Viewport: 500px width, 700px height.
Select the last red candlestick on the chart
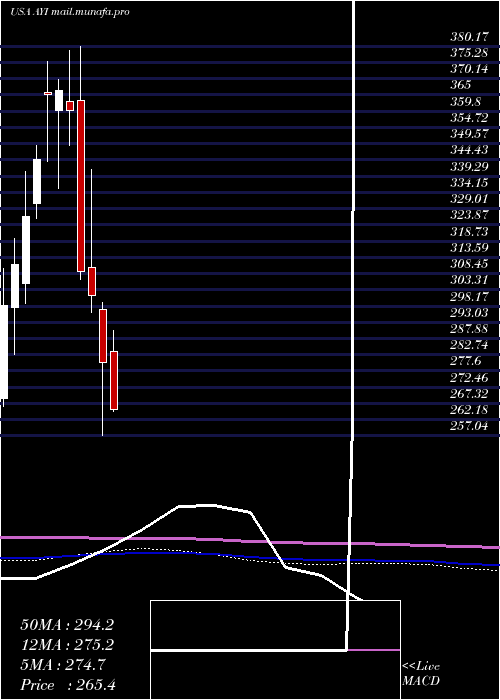(x=114, y=380)
